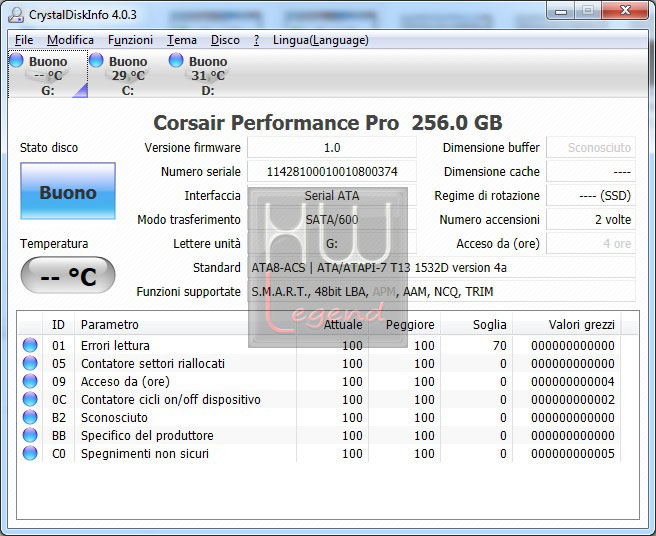Click status orb for Specifico del produttore
The height and width of the screenshot is (536, 656).
[30, 435]
